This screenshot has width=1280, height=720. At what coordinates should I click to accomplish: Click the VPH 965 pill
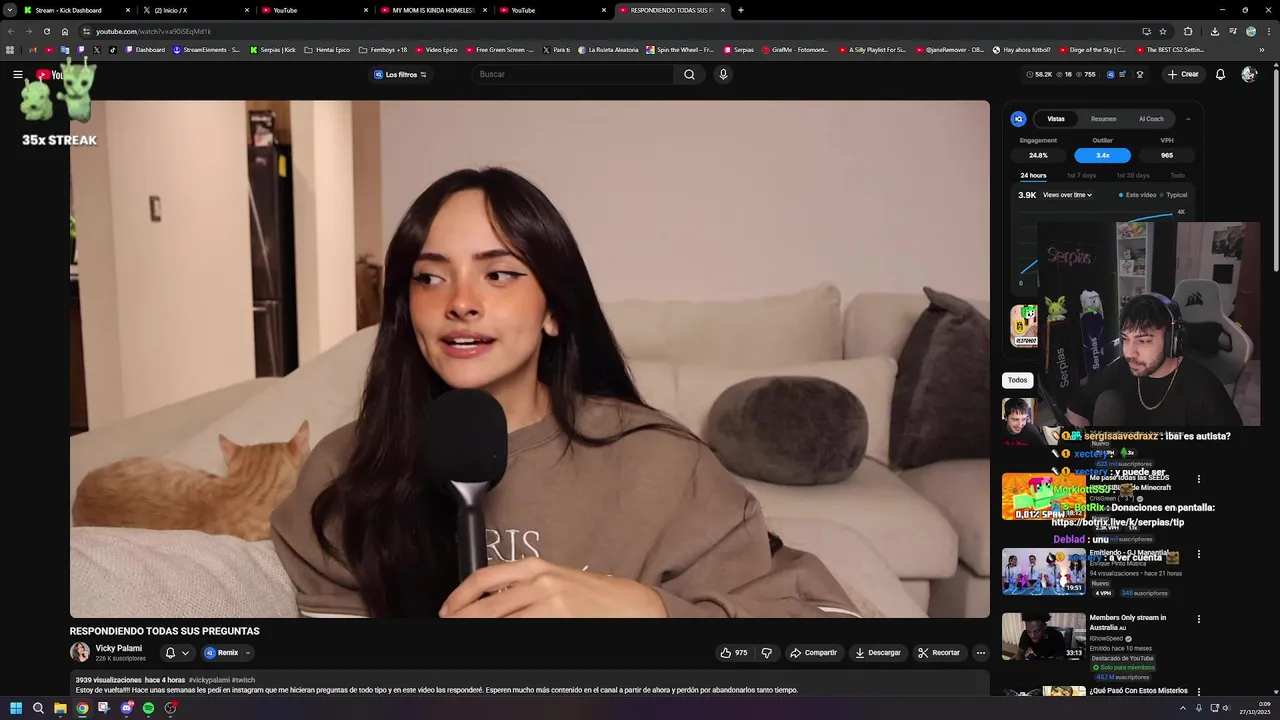click(x=1166, y=155)
